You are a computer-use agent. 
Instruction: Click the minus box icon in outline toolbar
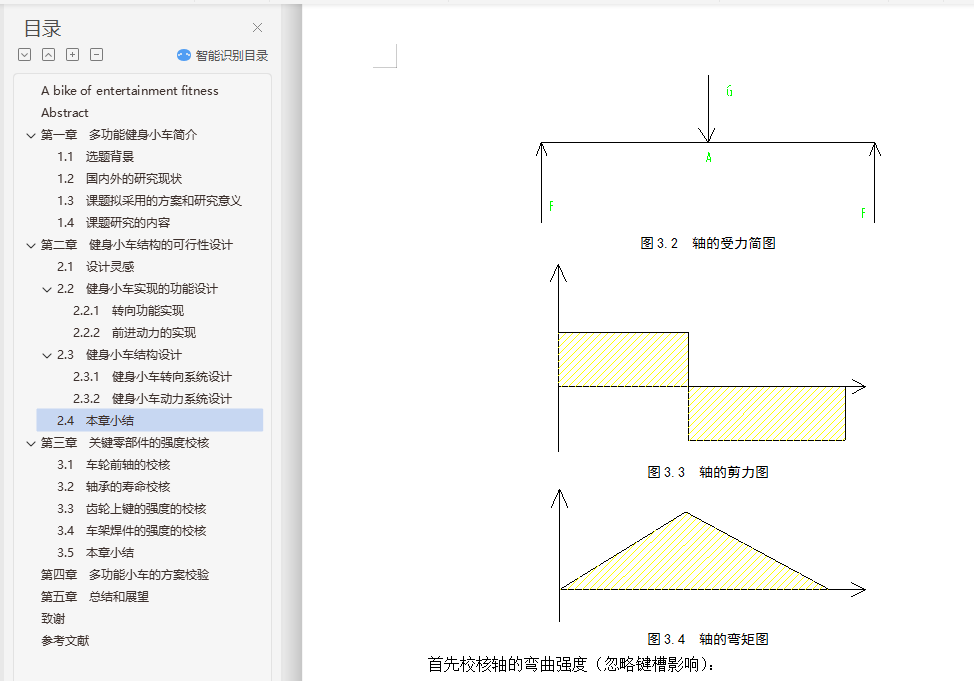coord(96,55)
